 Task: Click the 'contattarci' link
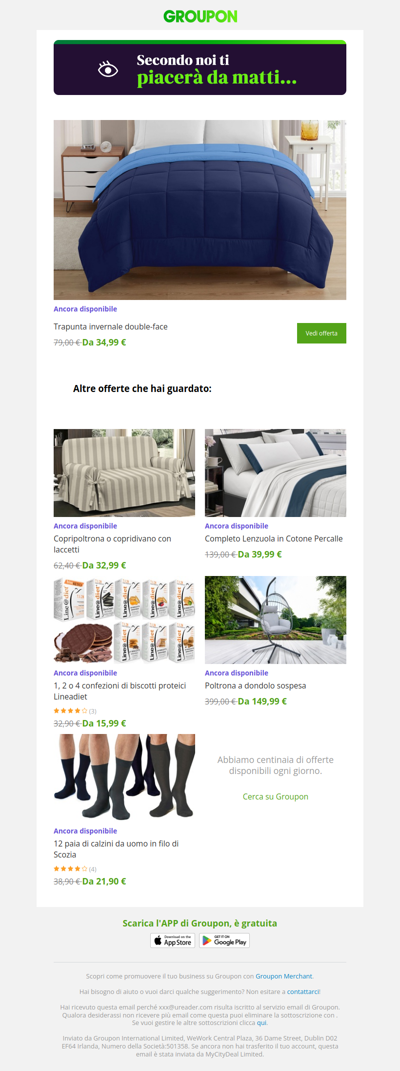click(303, 991)
